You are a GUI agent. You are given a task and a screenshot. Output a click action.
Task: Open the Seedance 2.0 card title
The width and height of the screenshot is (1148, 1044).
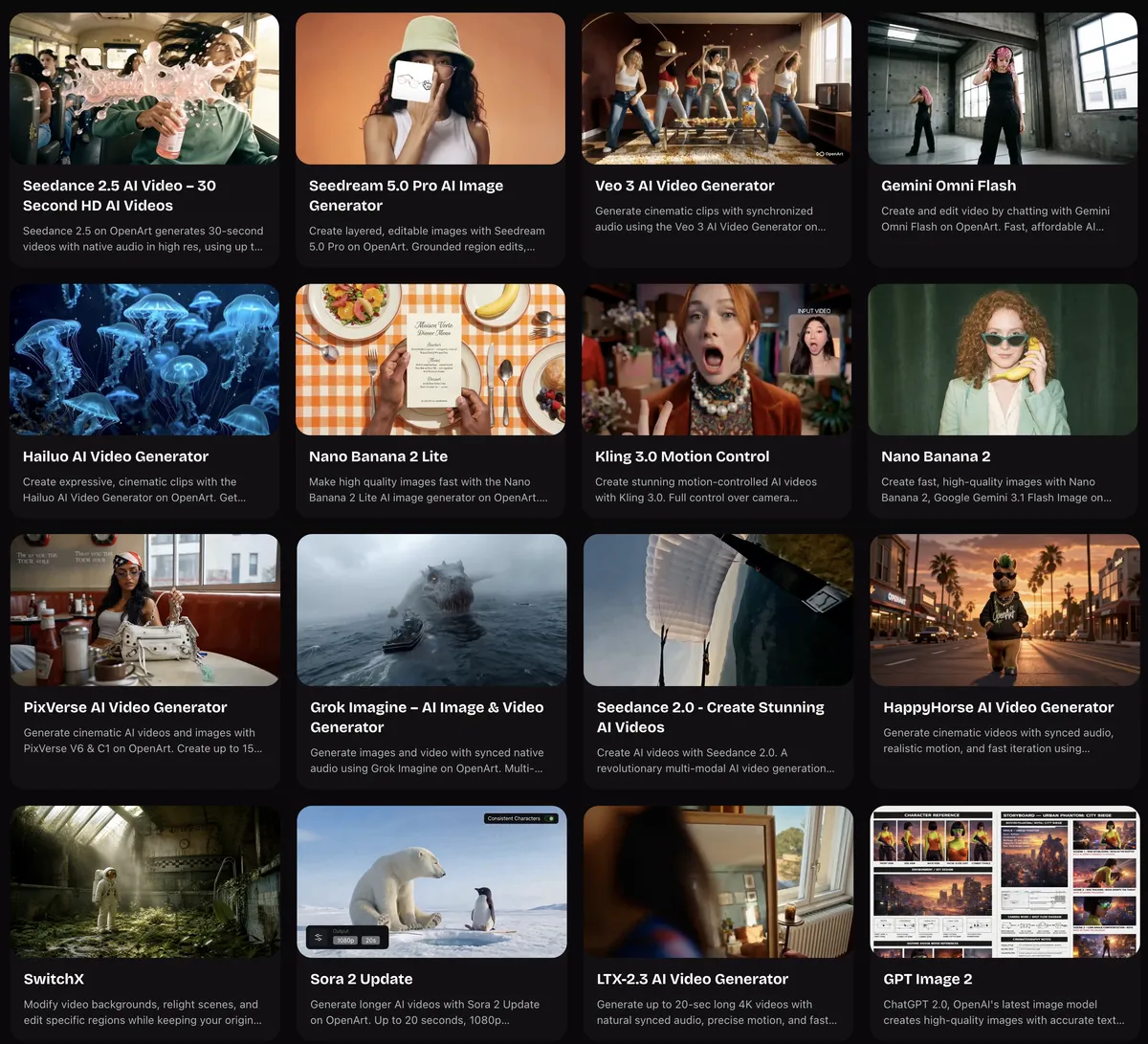[x=710, y=717]
